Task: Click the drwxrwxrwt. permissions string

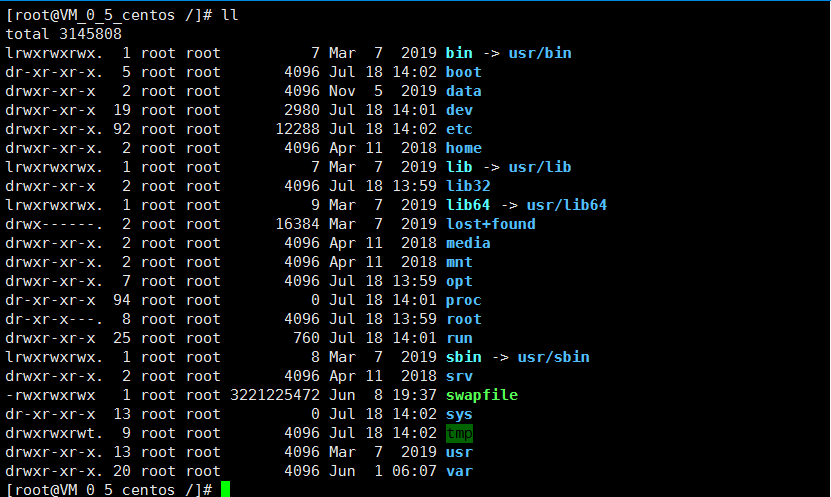Action: point(54,433)
